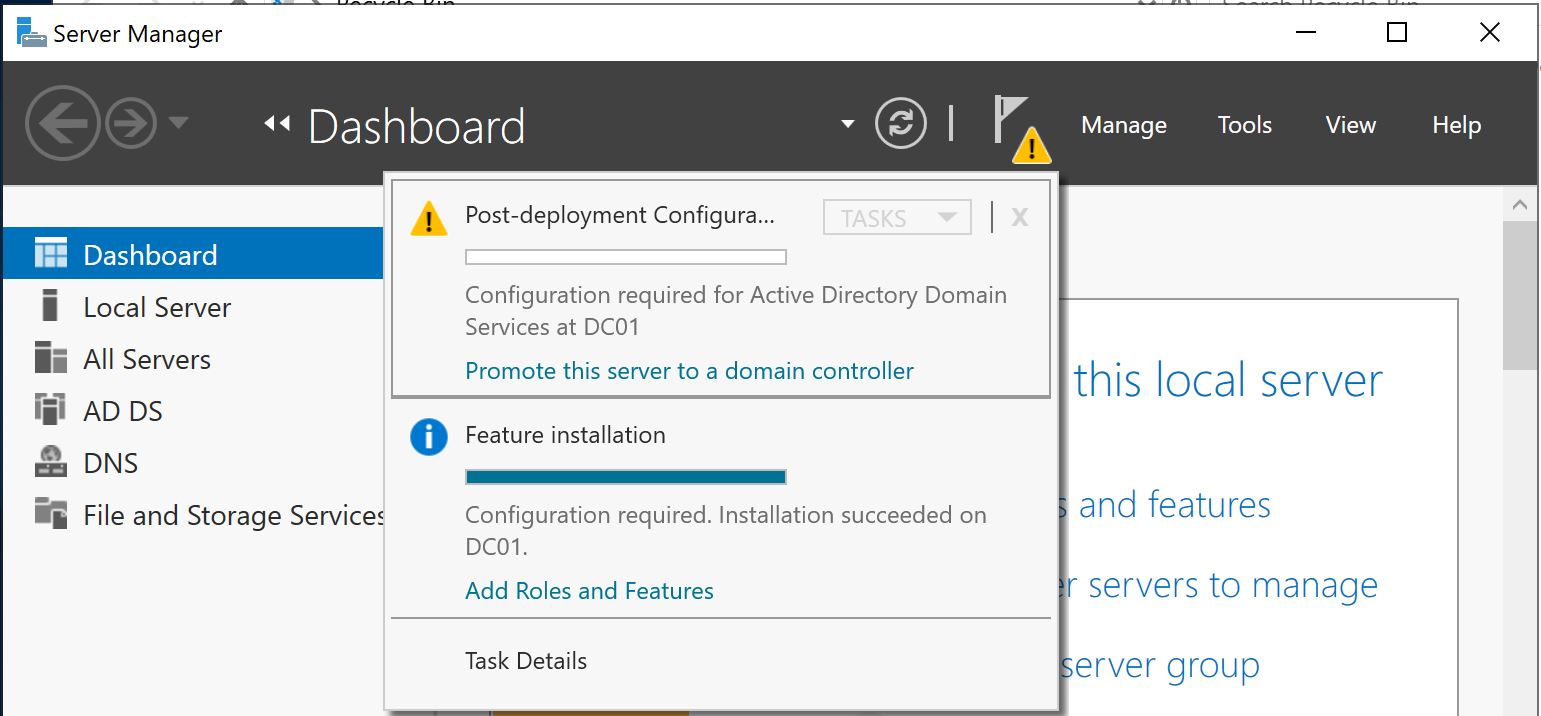Click Promote this server to a domain controller
The image size is (1541, 716).
[688, 370]
